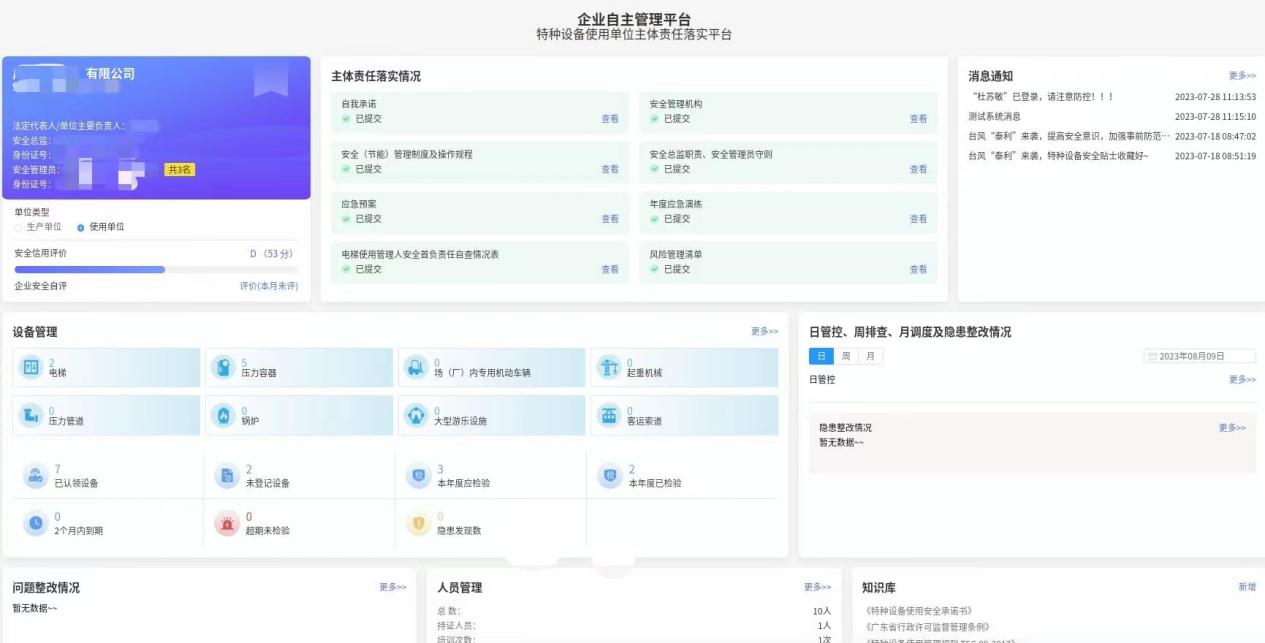
Task: Click 查看 for 安全(节能)管理制度及操作规程
Action: (610, 169)
